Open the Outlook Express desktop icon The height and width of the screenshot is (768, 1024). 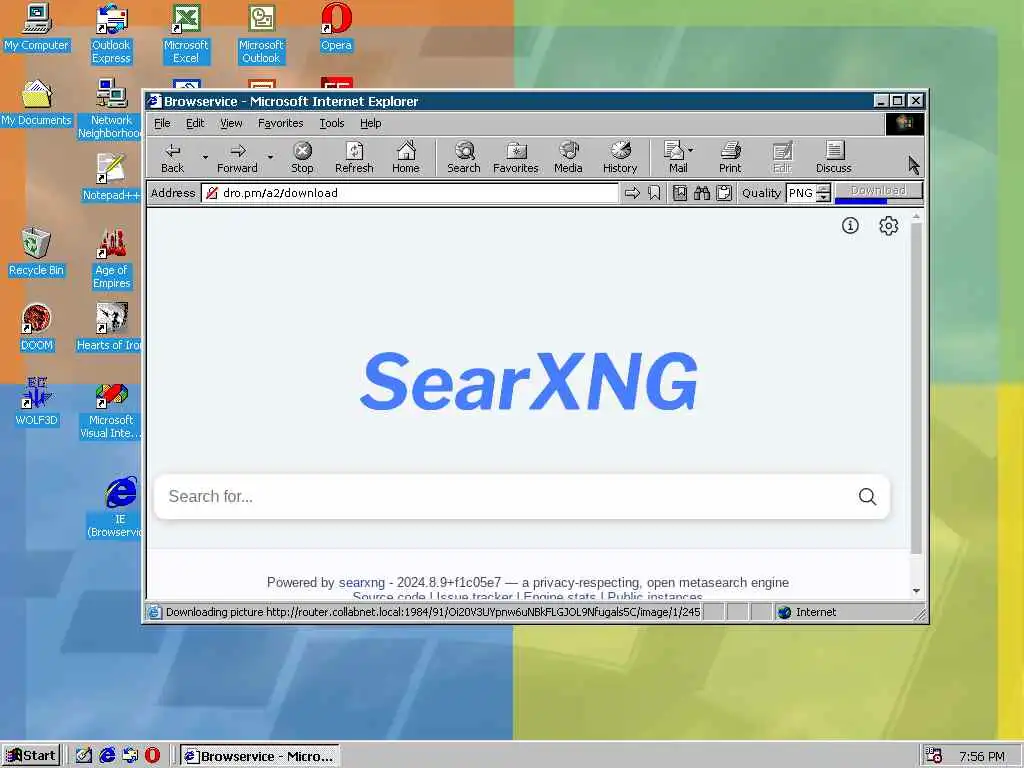pos(111,34)
